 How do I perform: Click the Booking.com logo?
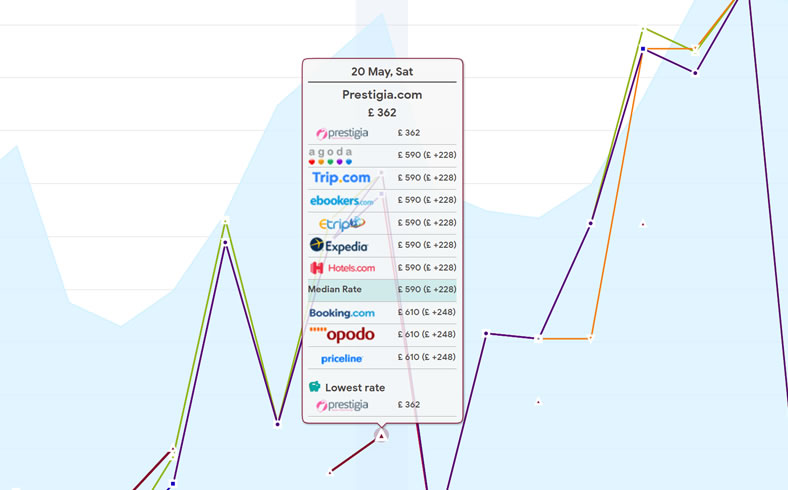click(x=342, y=313)
